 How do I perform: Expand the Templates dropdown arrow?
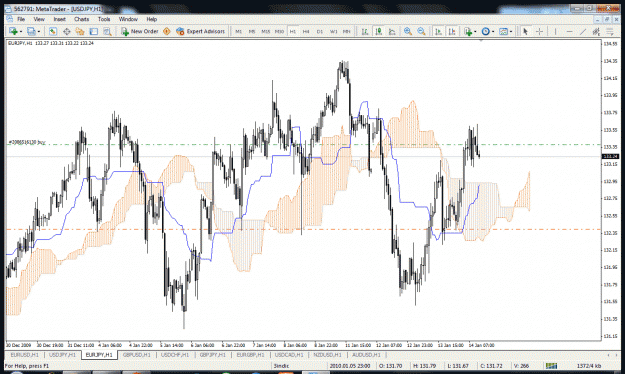(511, 31)
